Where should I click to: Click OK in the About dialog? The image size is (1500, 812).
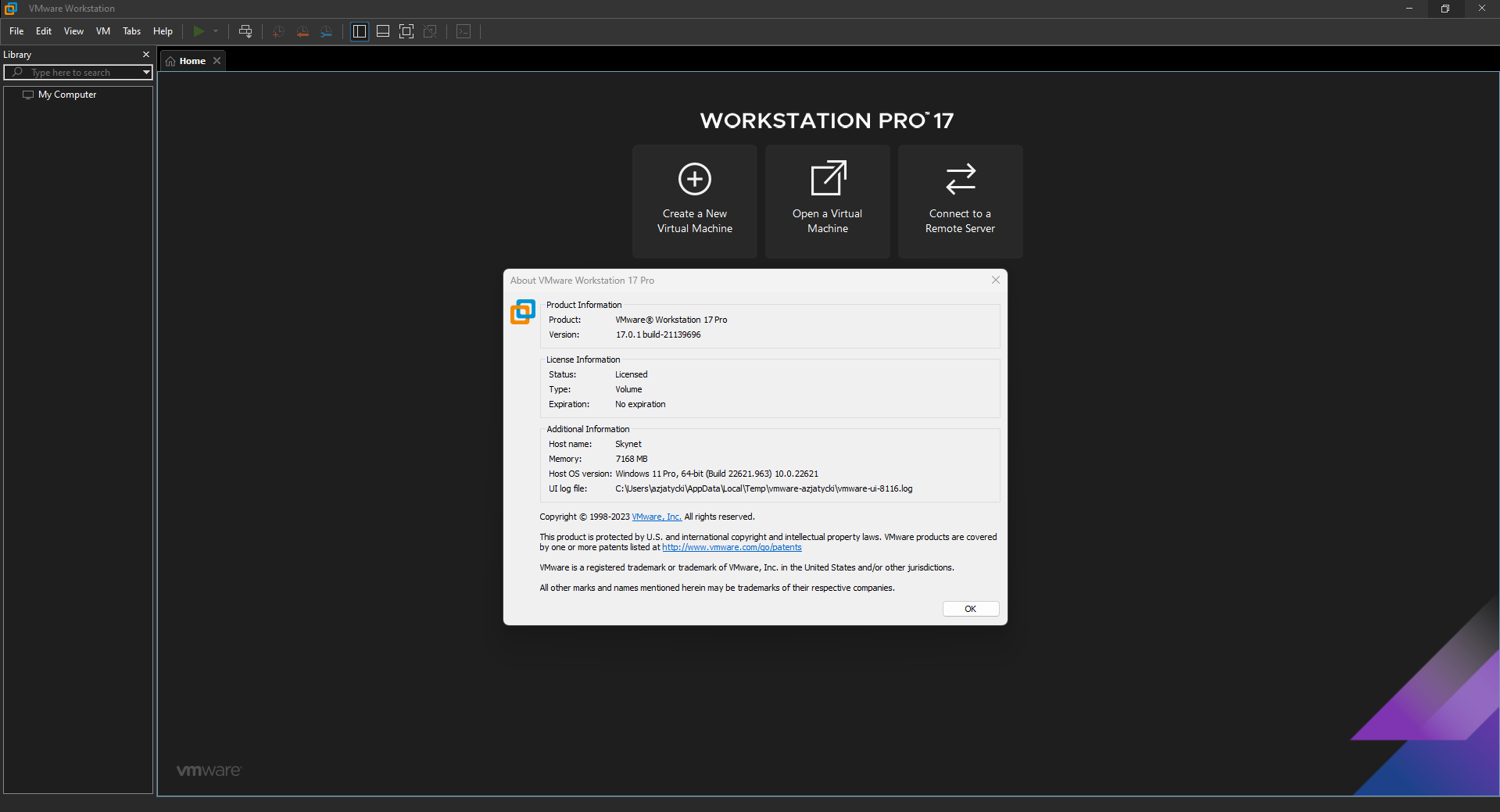tap(971, 609)
